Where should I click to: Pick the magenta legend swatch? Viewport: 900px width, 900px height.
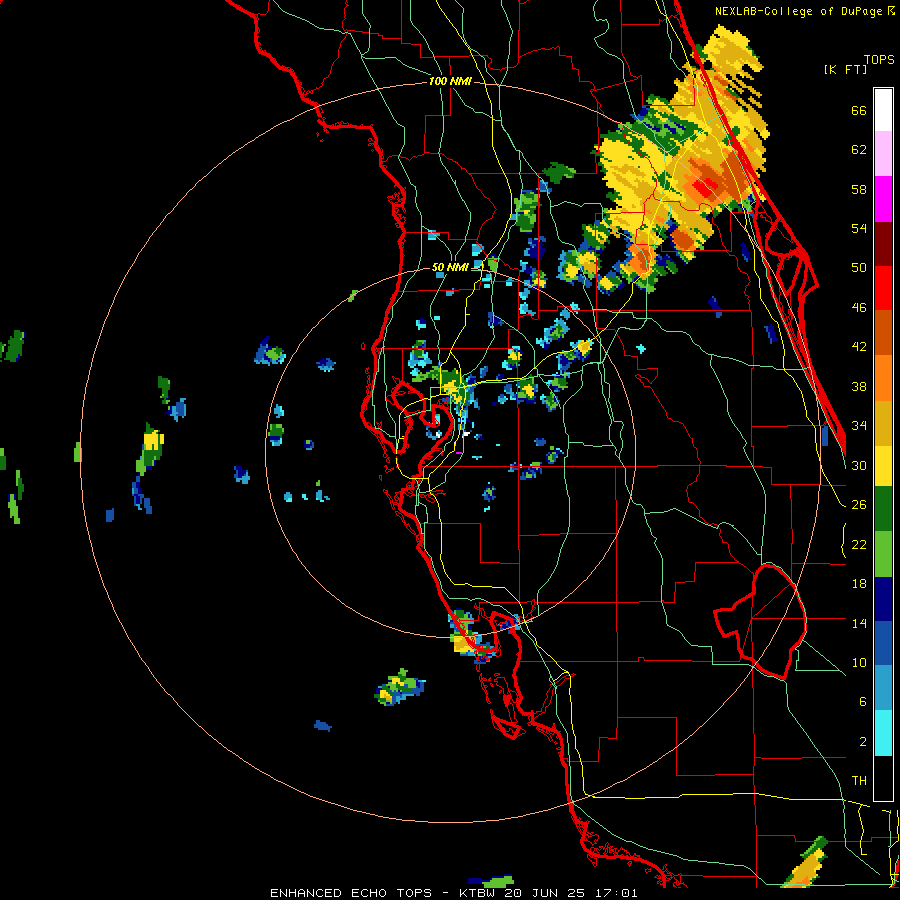pos(883,199)
